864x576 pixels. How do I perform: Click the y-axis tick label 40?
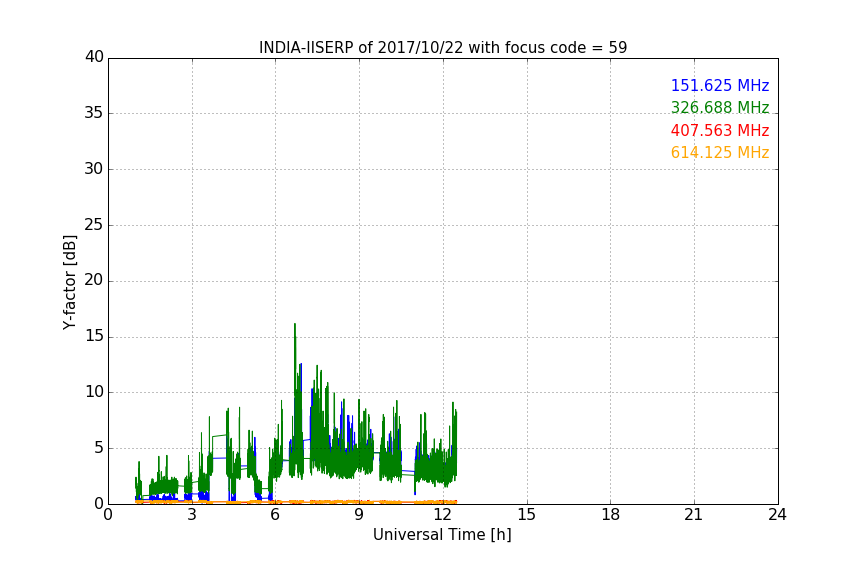tap(94, 57)
